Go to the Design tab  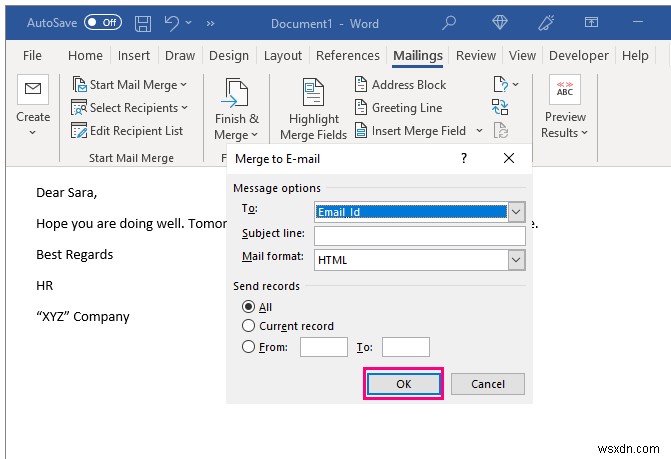click(x=229, y=56)
